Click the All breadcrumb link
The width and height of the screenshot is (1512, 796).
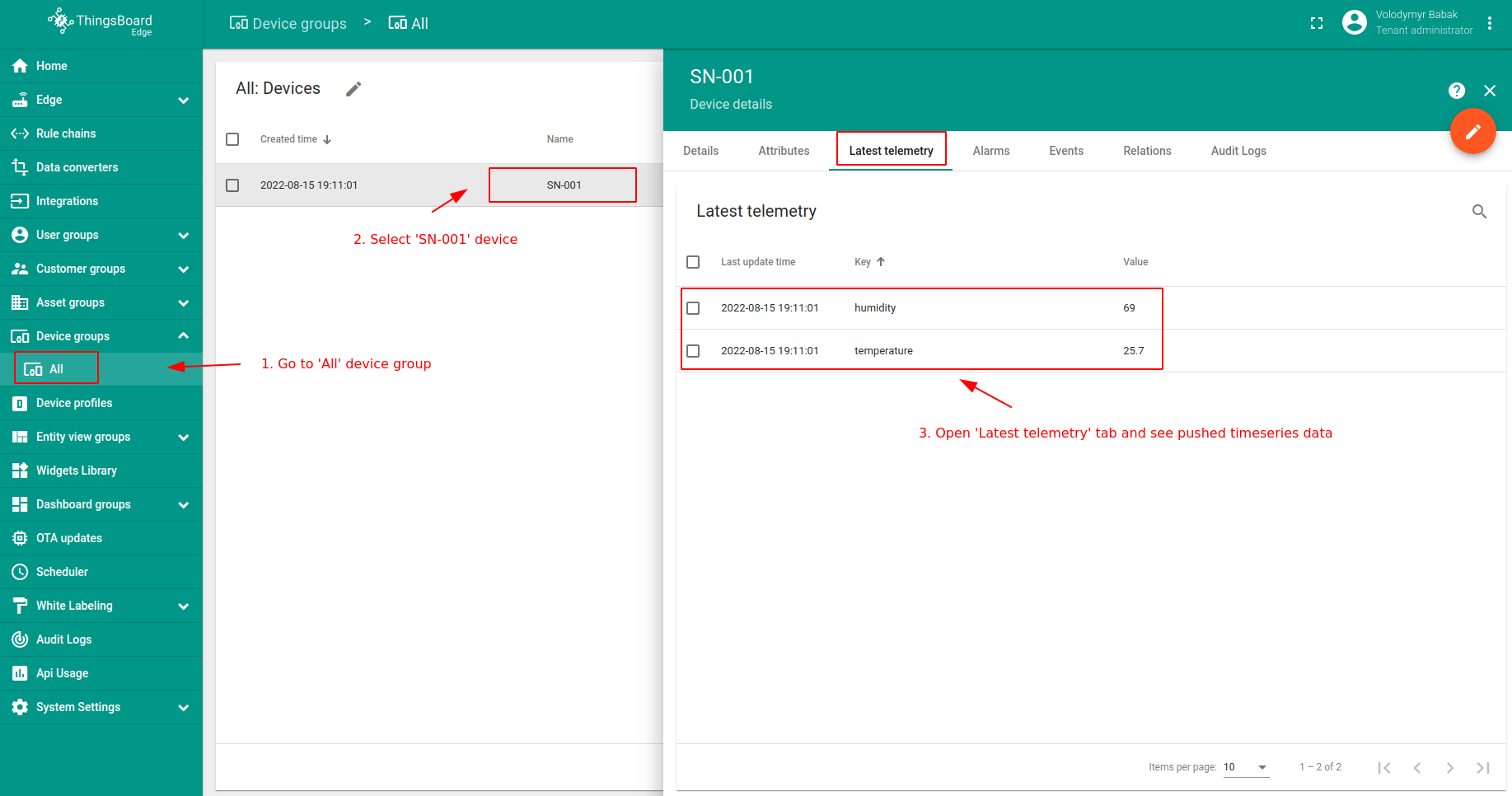(409, 24)
